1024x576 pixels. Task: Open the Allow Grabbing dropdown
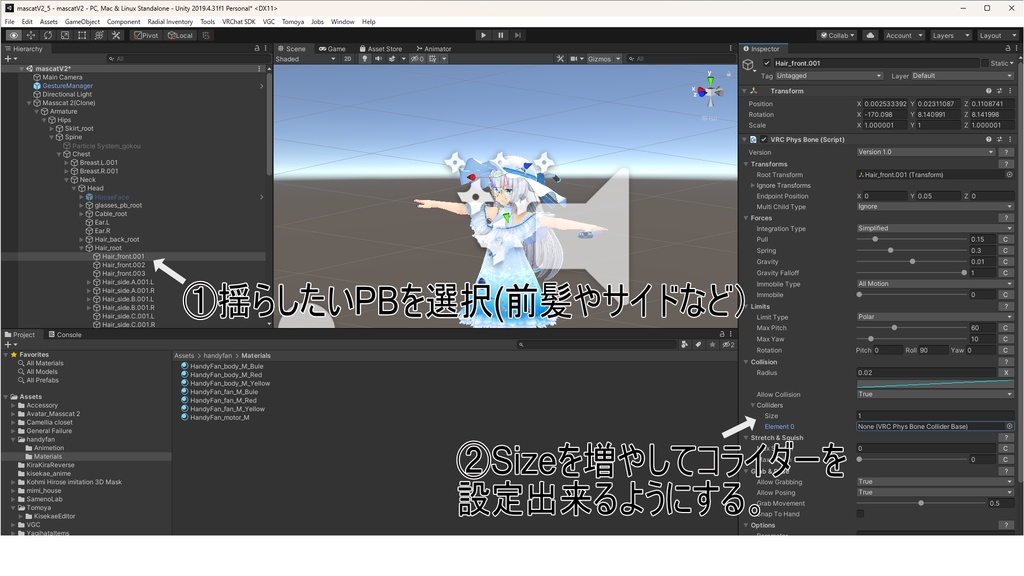coord(934,482)
